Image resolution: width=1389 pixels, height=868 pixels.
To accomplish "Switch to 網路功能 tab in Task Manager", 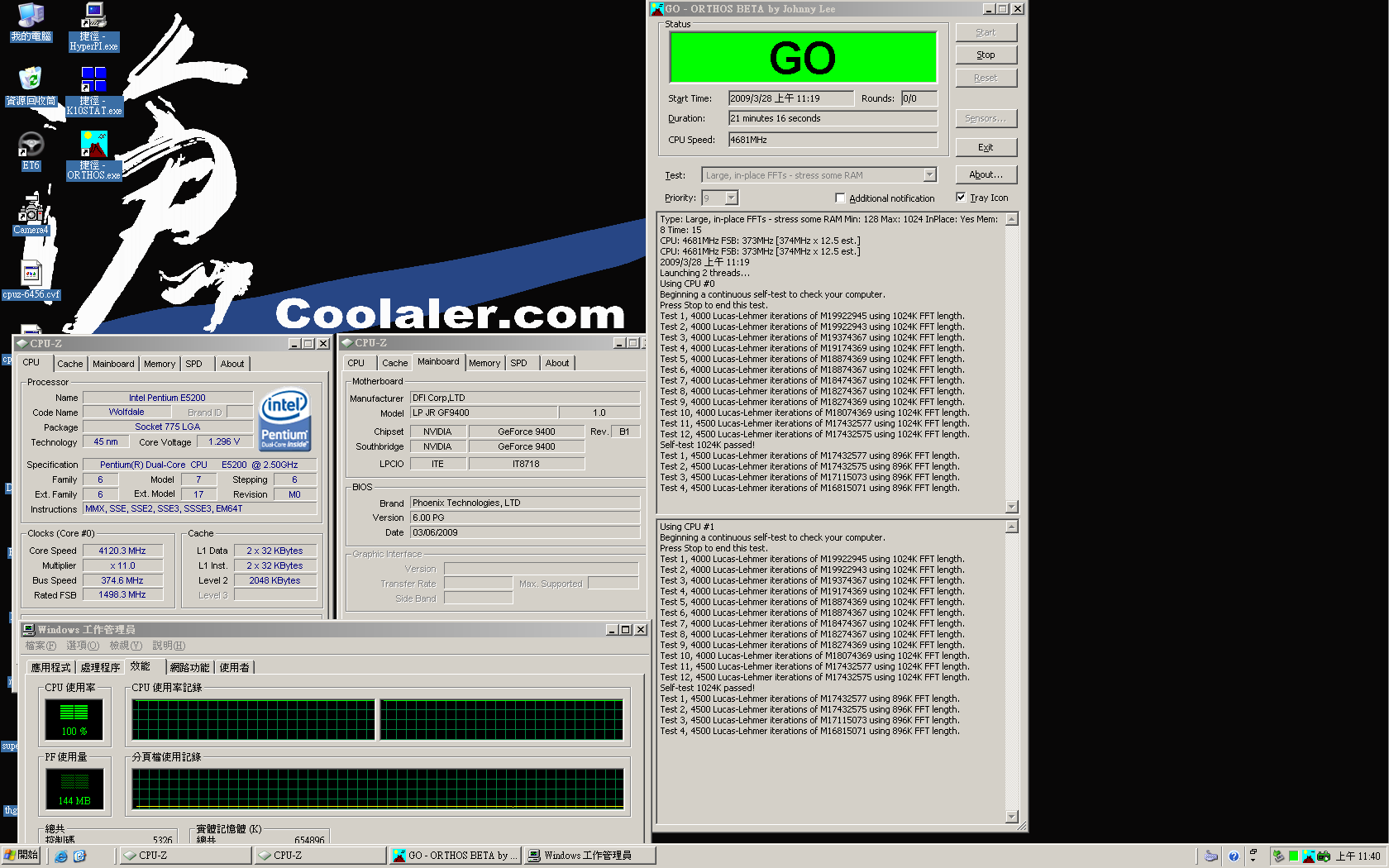I will 189,667.
